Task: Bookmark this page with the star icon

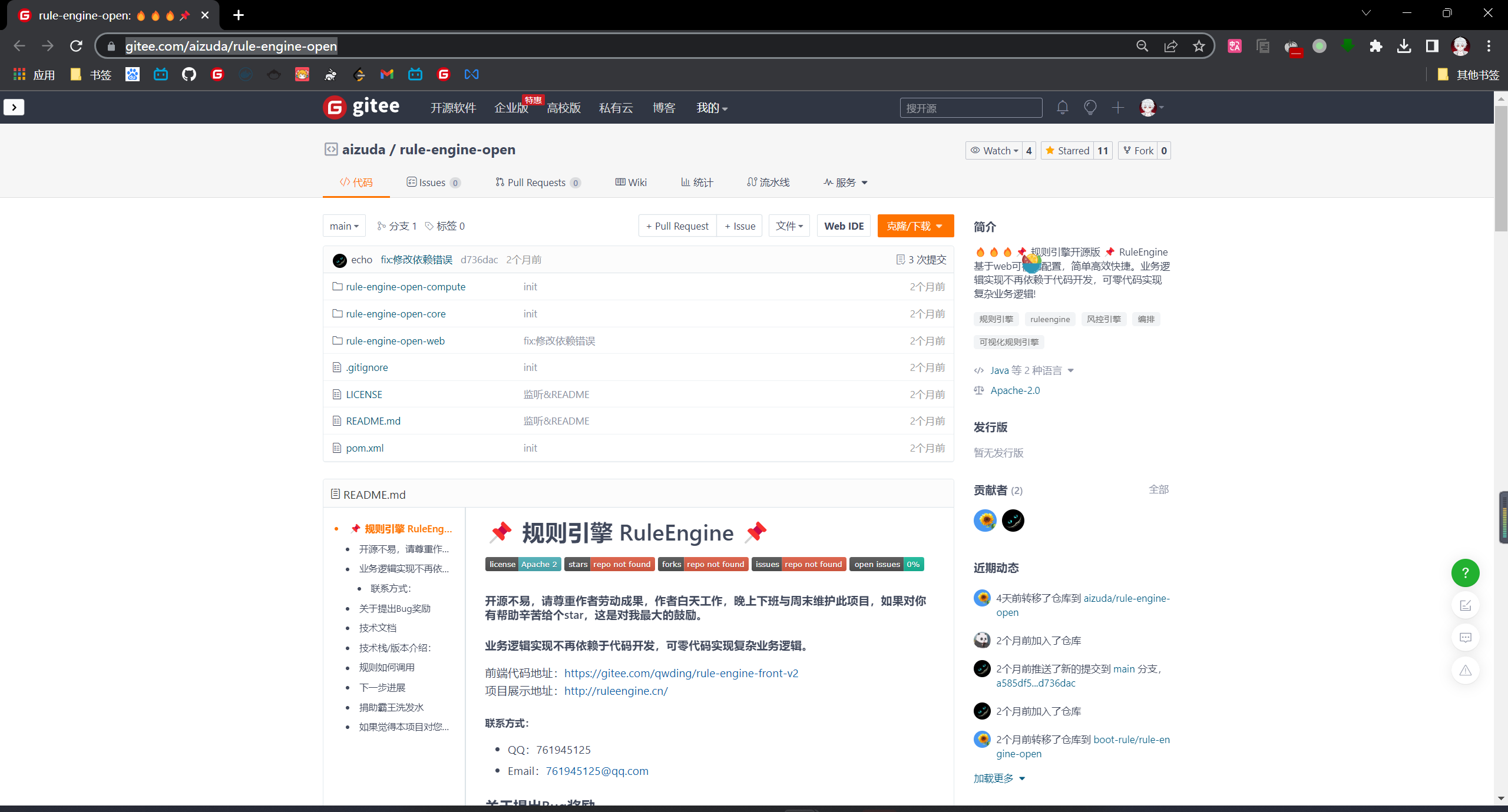Action: (1199, 46)
